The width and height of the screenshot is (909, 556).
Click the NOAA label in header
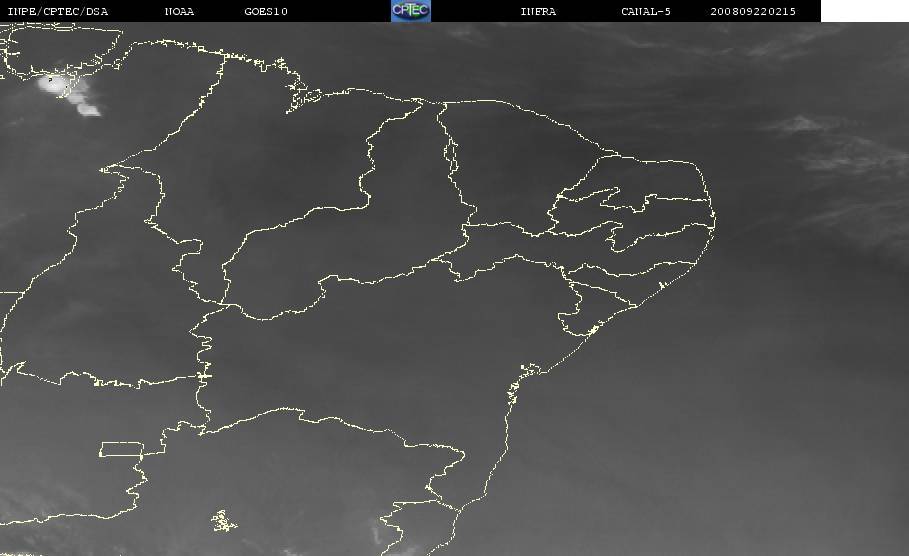click(179, 11)
